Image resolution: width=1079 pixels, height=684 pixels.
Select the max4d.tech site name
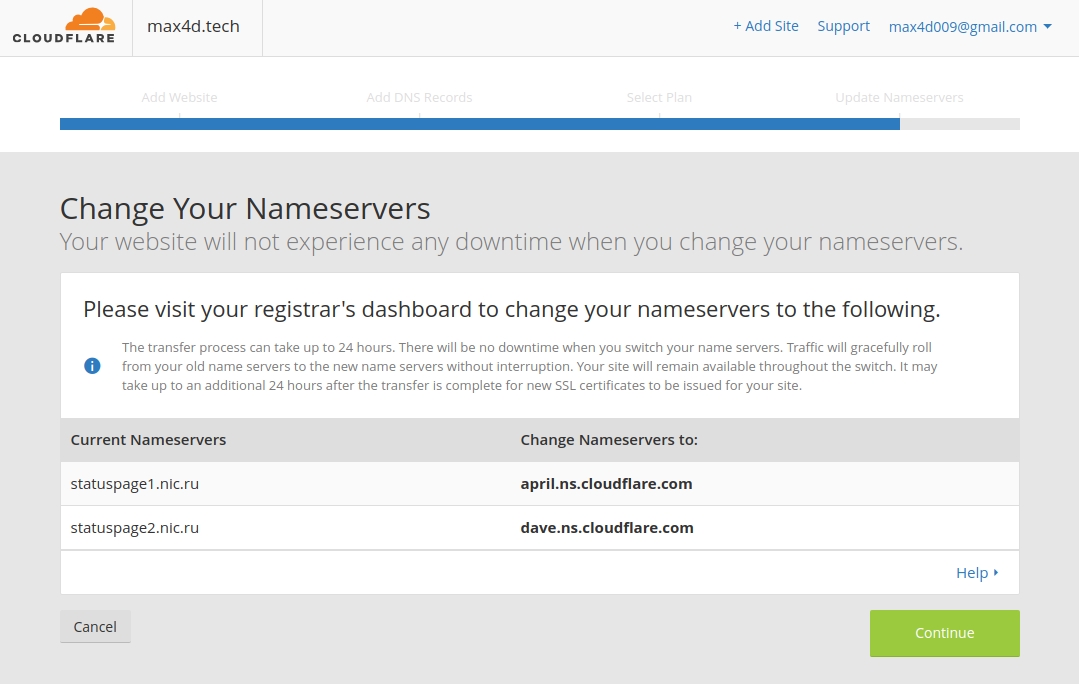point(193,26)
